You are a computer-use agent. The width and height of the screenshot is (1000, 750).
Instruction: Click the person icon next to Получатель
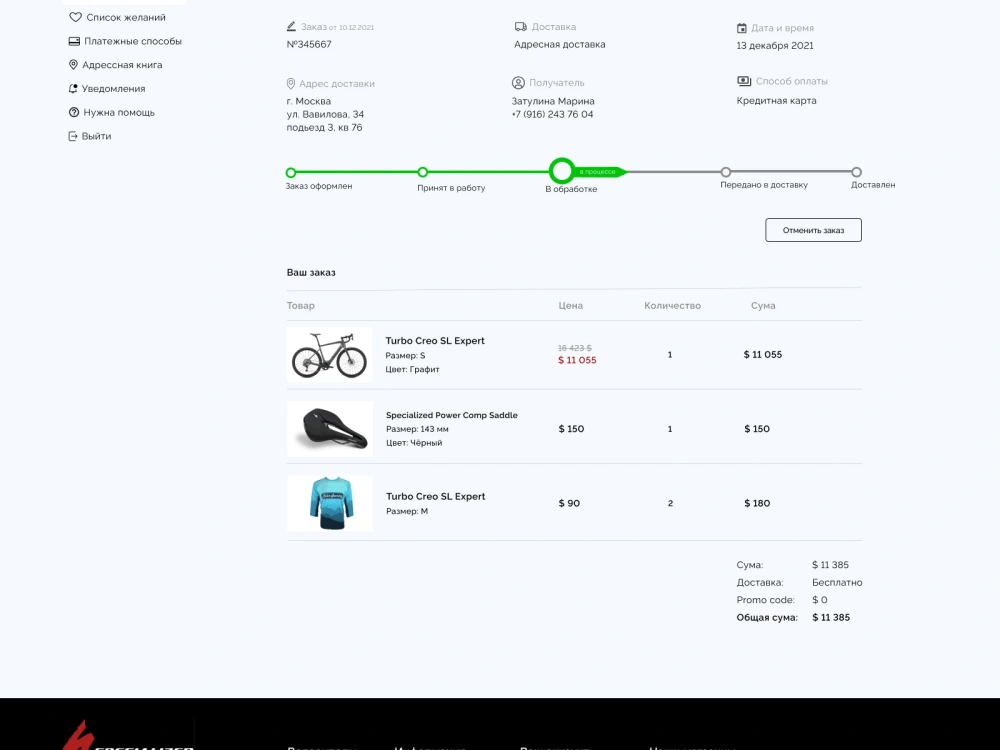tap(518, 83)
